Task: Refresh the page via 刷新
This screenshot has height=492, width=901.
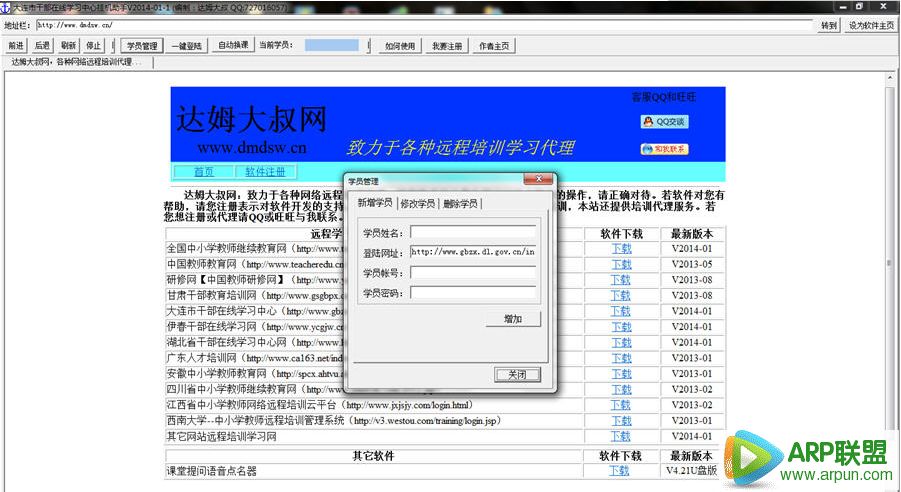Action: click(68, 45)
